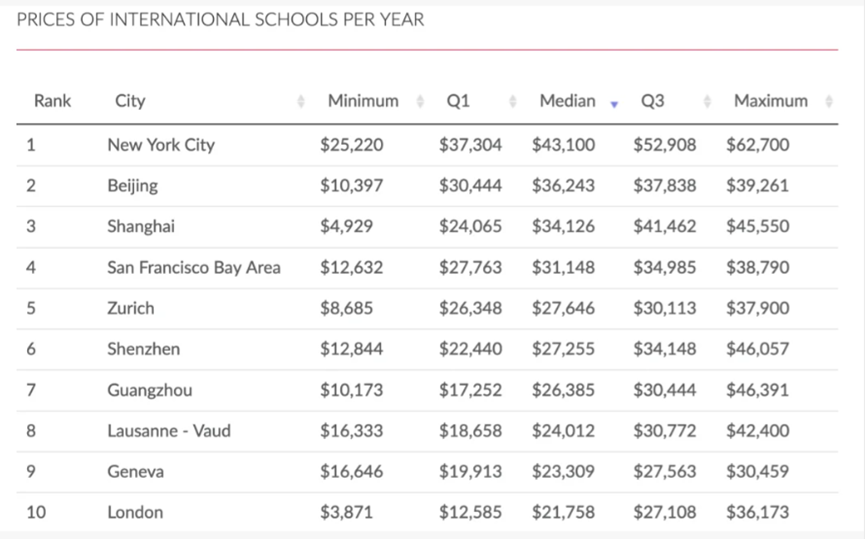Click the Q3 column sort icon
Image resolution: width=865 pixels, height=539 pixels.
click(707, 101)
